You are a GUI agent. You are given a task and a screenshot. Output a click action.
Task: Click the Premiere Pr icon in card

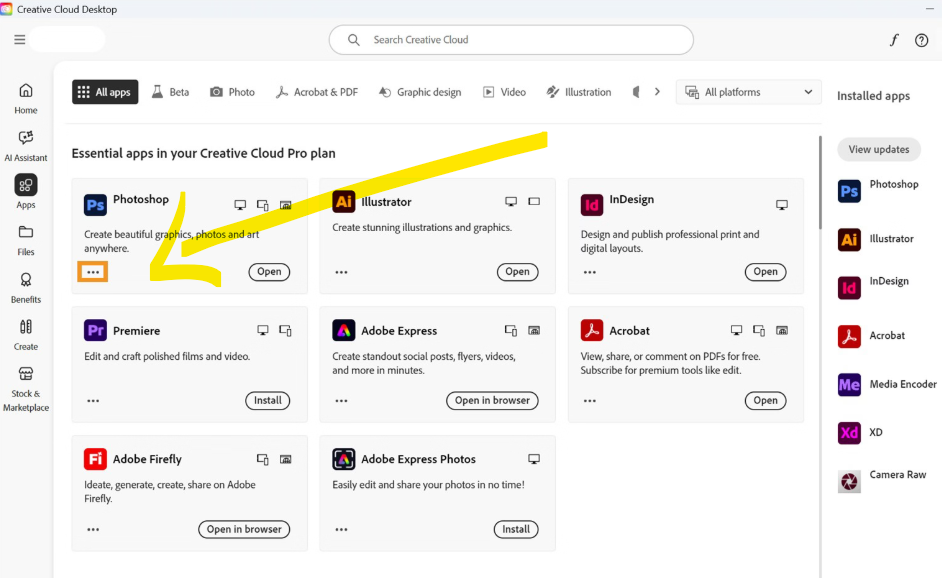95,330
